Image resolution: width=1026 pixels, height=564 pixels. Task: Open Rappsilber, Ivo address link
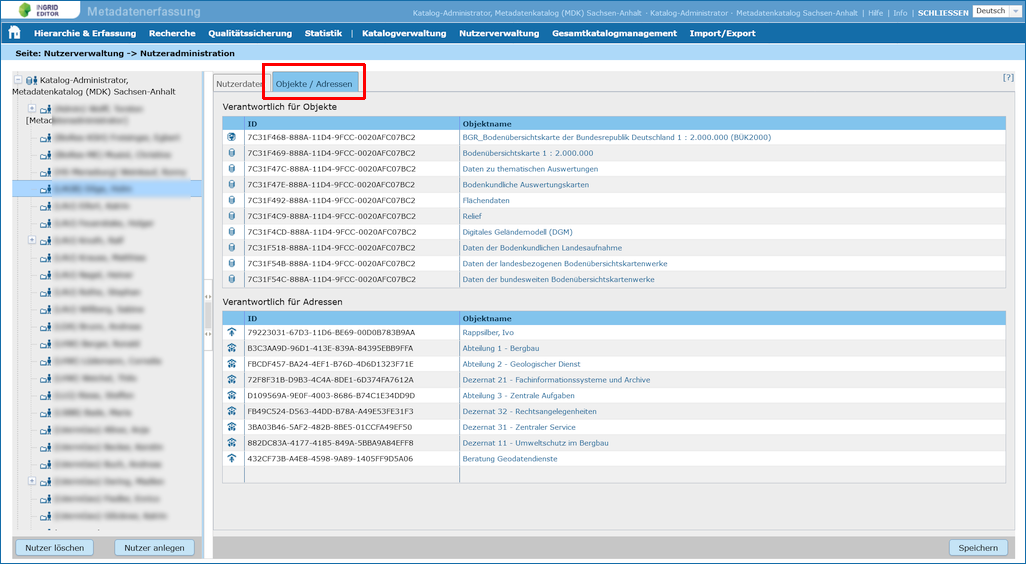pos(488,332)
